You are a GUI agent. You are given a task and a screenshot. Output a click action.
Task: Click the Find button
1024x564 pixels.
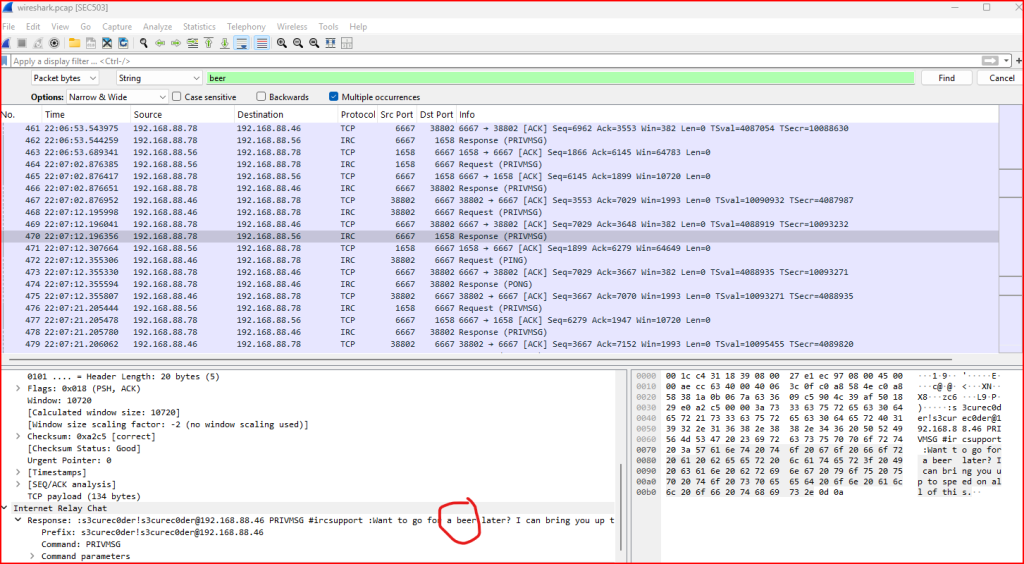[x=946, y=78]
